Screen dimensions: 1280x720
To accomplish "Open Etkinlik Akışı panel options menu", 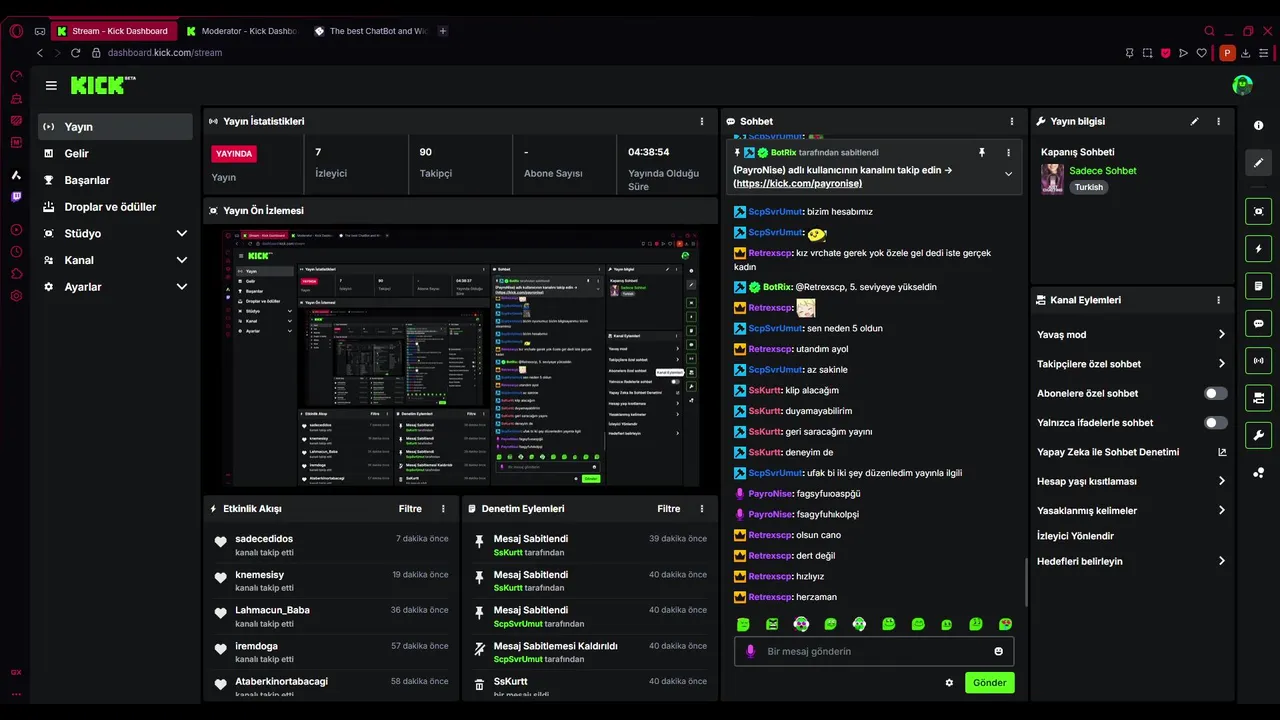I will tap(443, 509).
